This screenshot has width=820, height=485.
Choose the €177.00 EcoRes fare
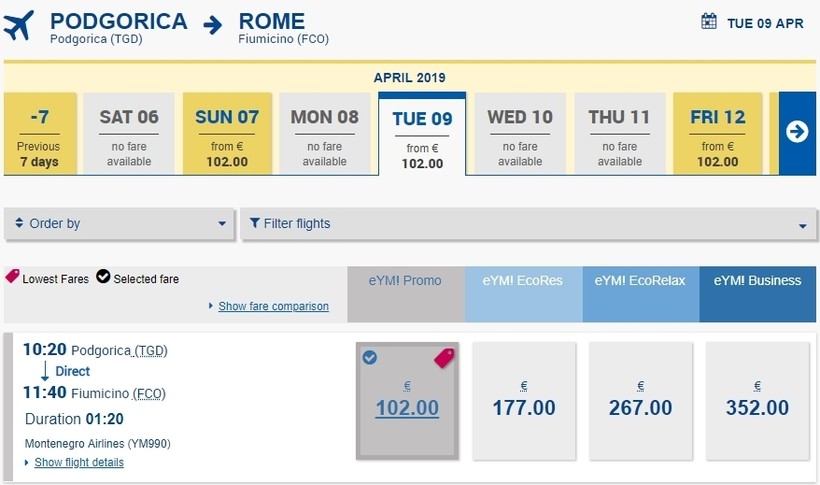click(x=523, y=401)
